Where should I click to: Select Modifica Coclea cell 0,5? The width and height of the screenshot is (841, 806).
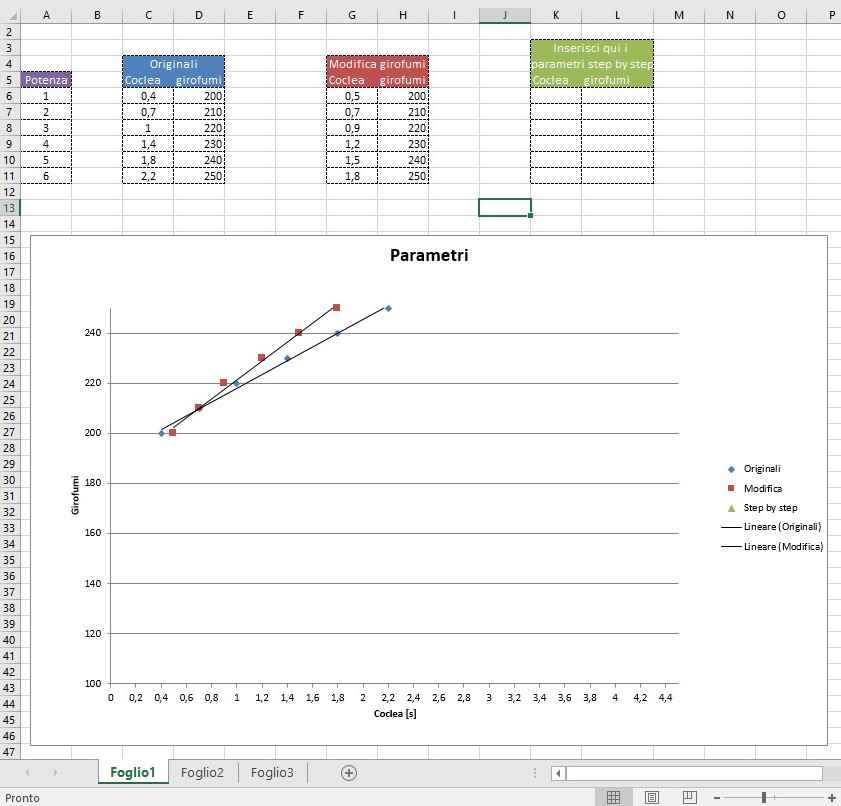(x=352, y=96)
